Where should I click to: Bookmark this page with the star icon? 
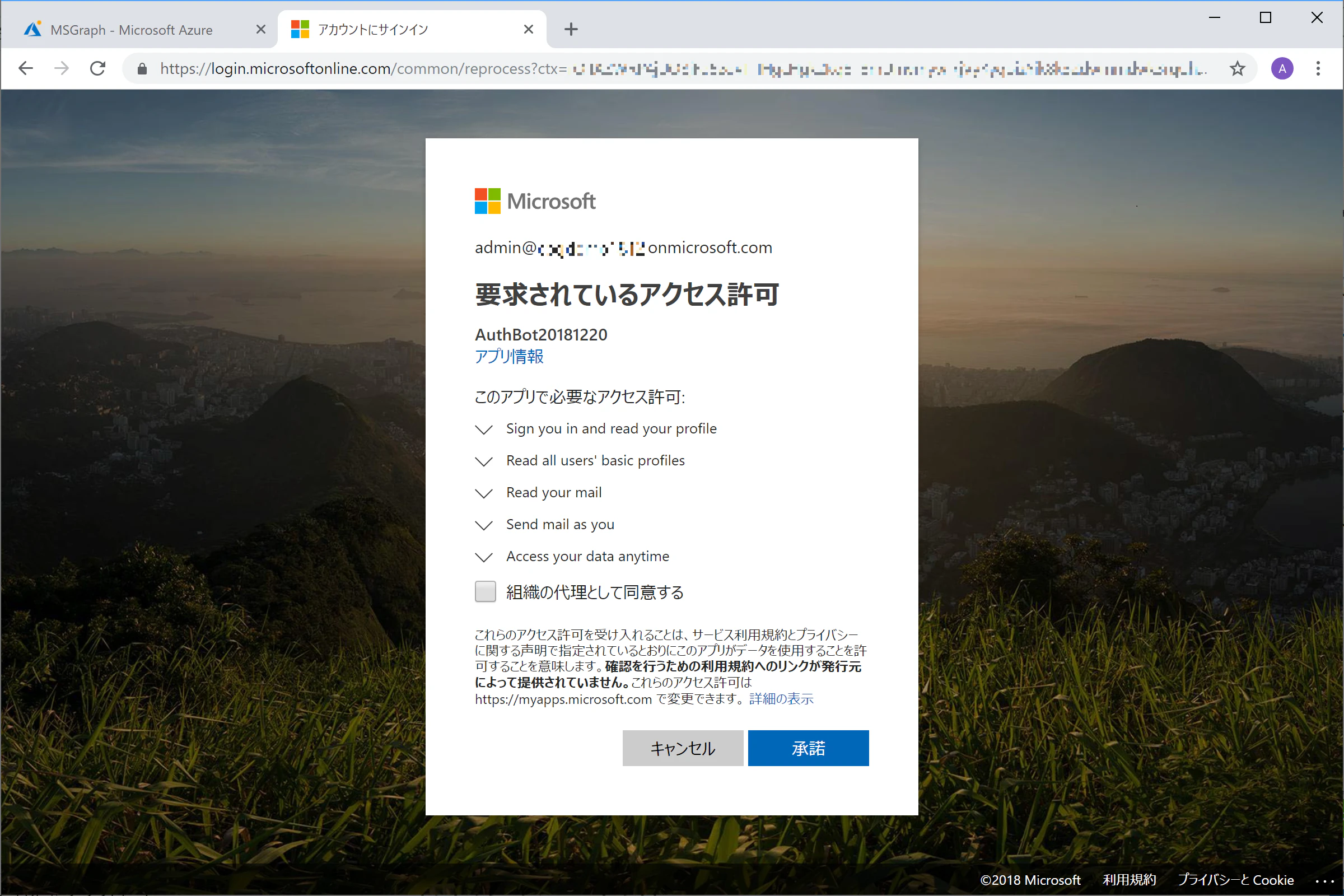[1238, 68]
